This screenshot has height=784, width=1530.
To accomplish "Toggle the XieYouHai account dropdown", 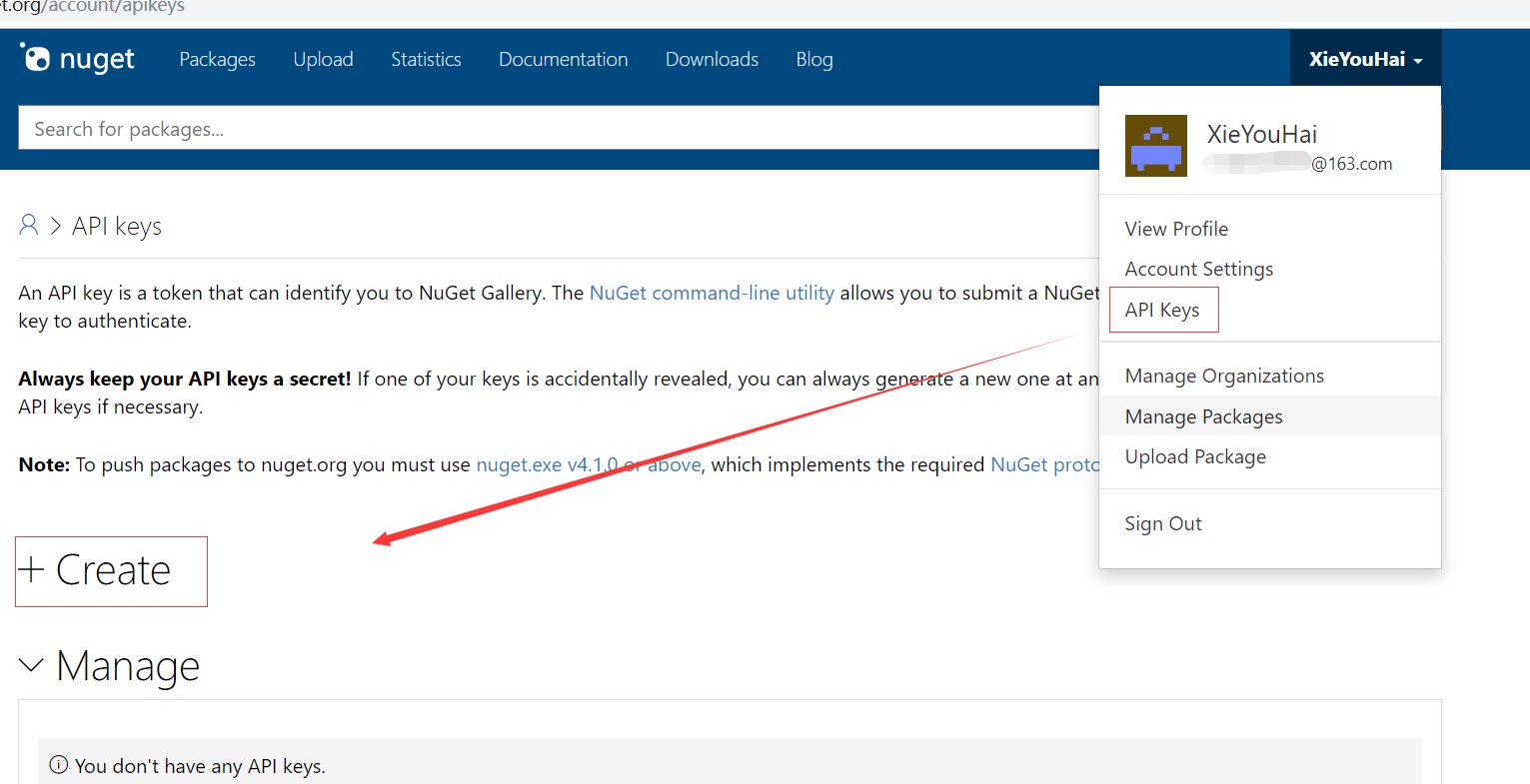I will (1365, 59).
